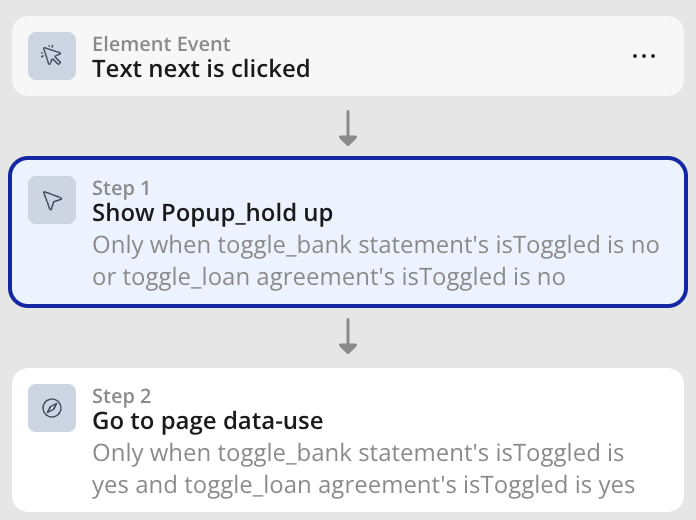The width and height of the screenshot is (696, 520).
Task: Click the 'Text next is clicked' title
Action: coord(201,69)
